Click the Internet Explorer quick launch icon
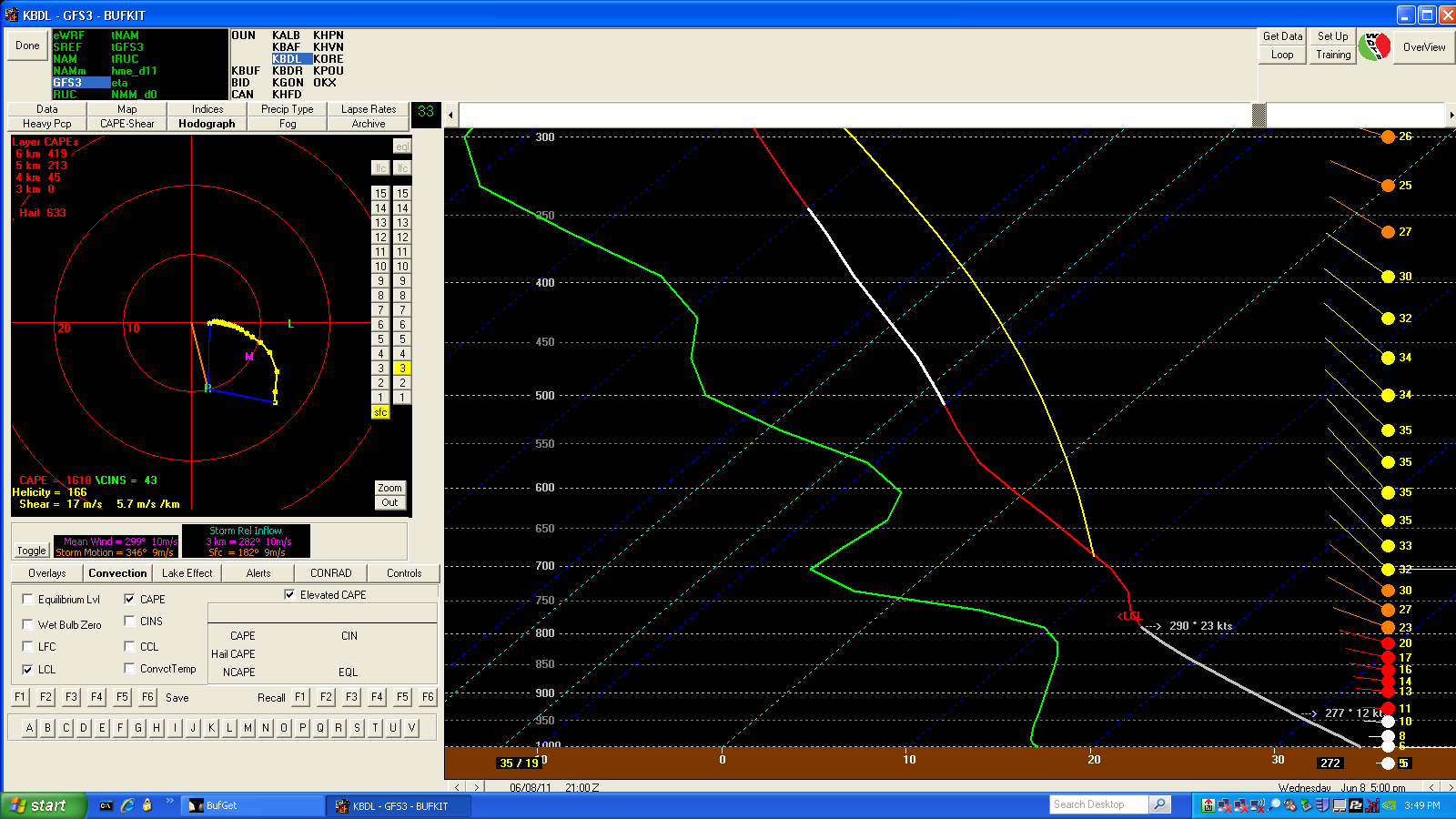 [x=127, y=805]
